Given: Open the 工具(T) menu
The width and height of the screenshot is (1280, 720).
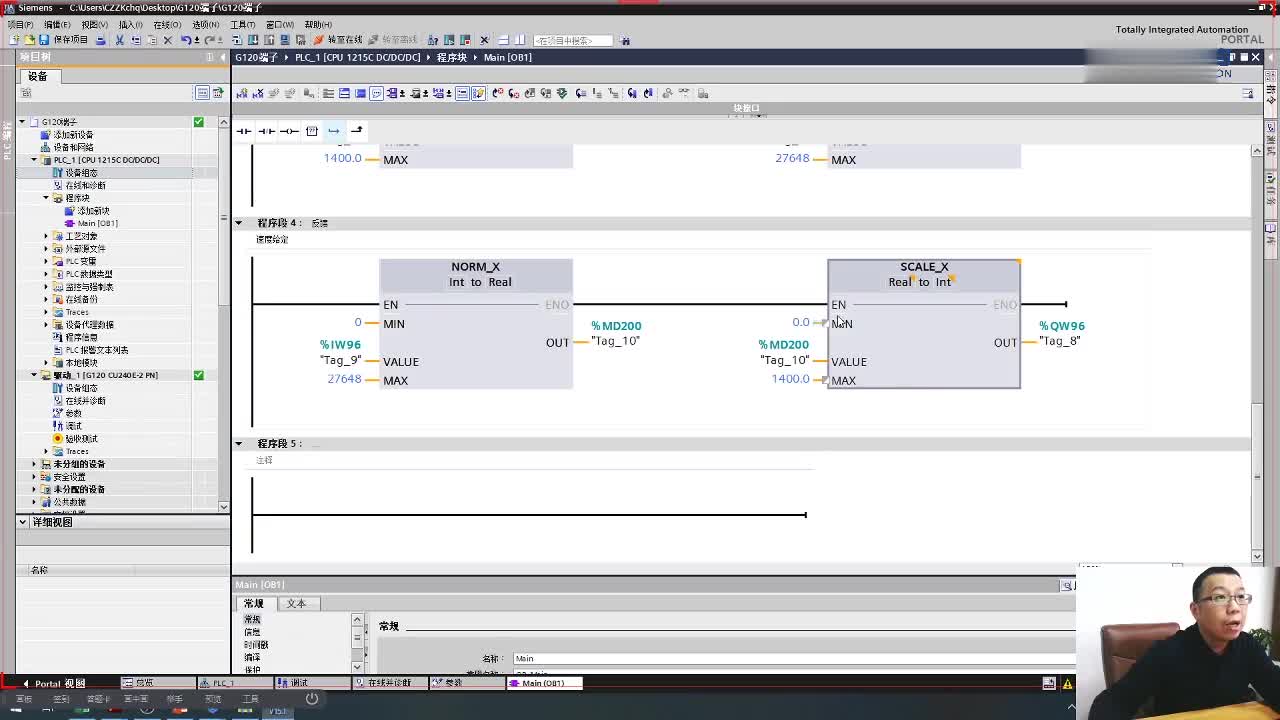Looking at the screenshot, I should click(242, 24).
